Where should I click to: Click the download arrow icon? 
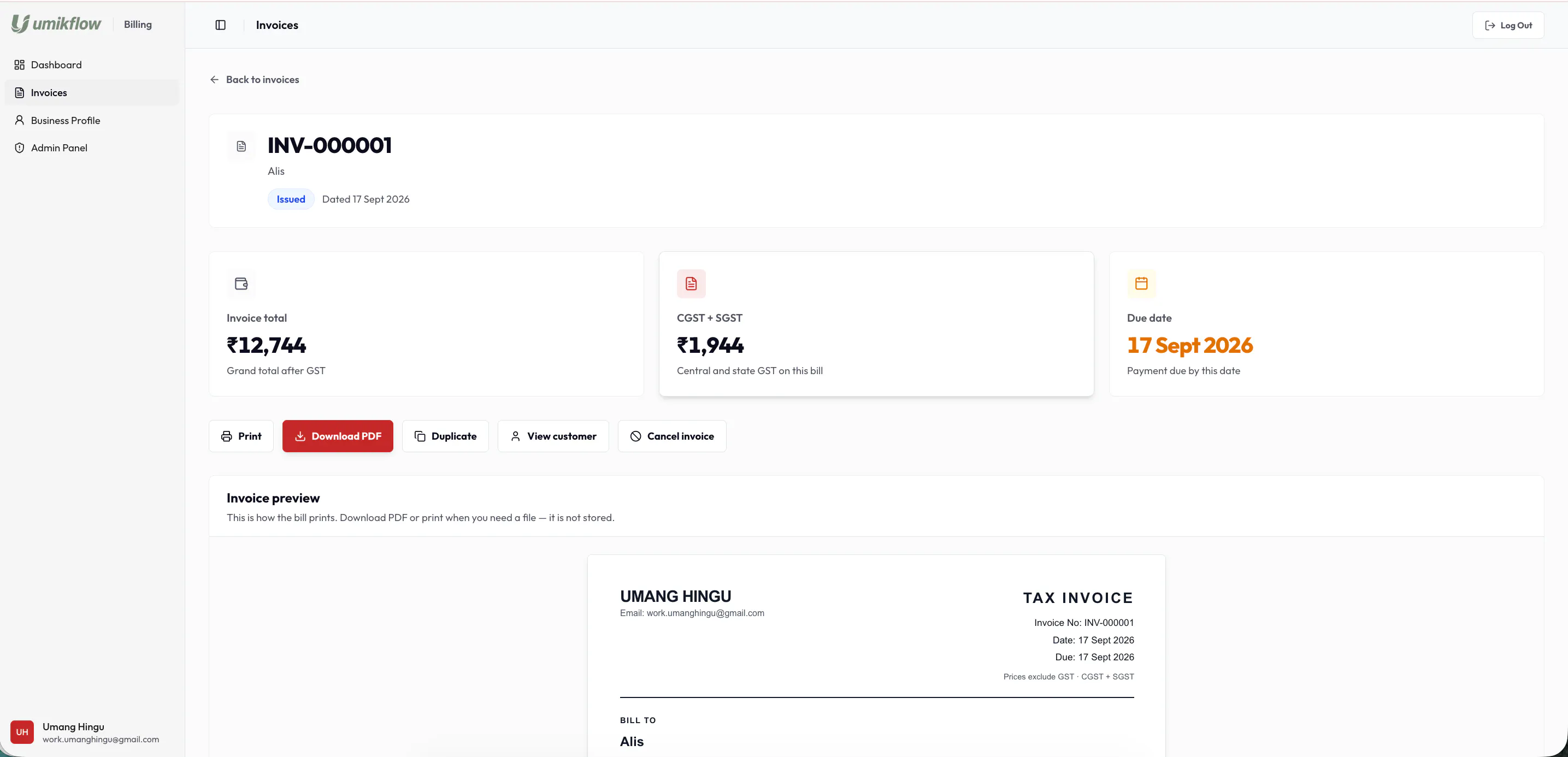point(300,436)
